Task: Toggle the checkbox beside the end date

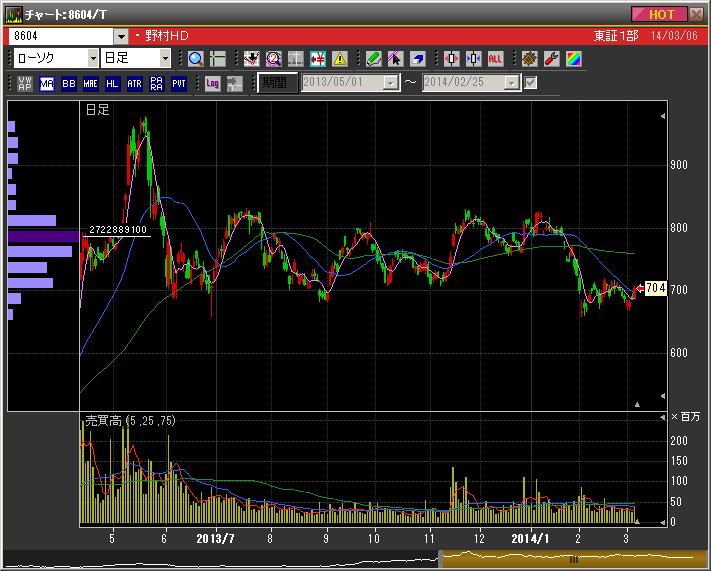Action: [x=531, y=83]
